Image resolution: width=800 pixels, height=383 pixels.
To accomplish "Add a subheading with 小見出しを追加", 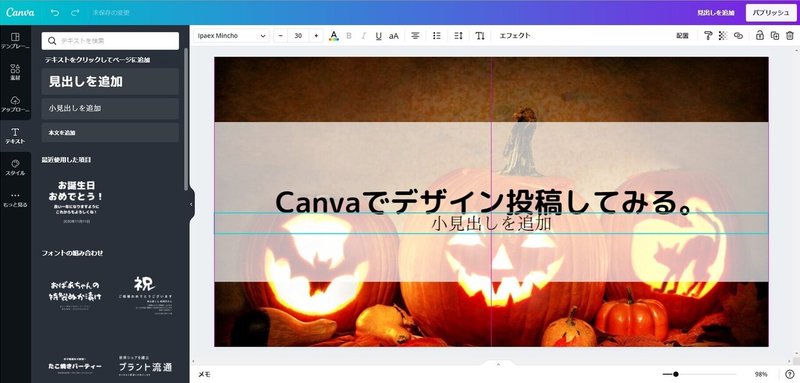I will [x=110, y=108].
